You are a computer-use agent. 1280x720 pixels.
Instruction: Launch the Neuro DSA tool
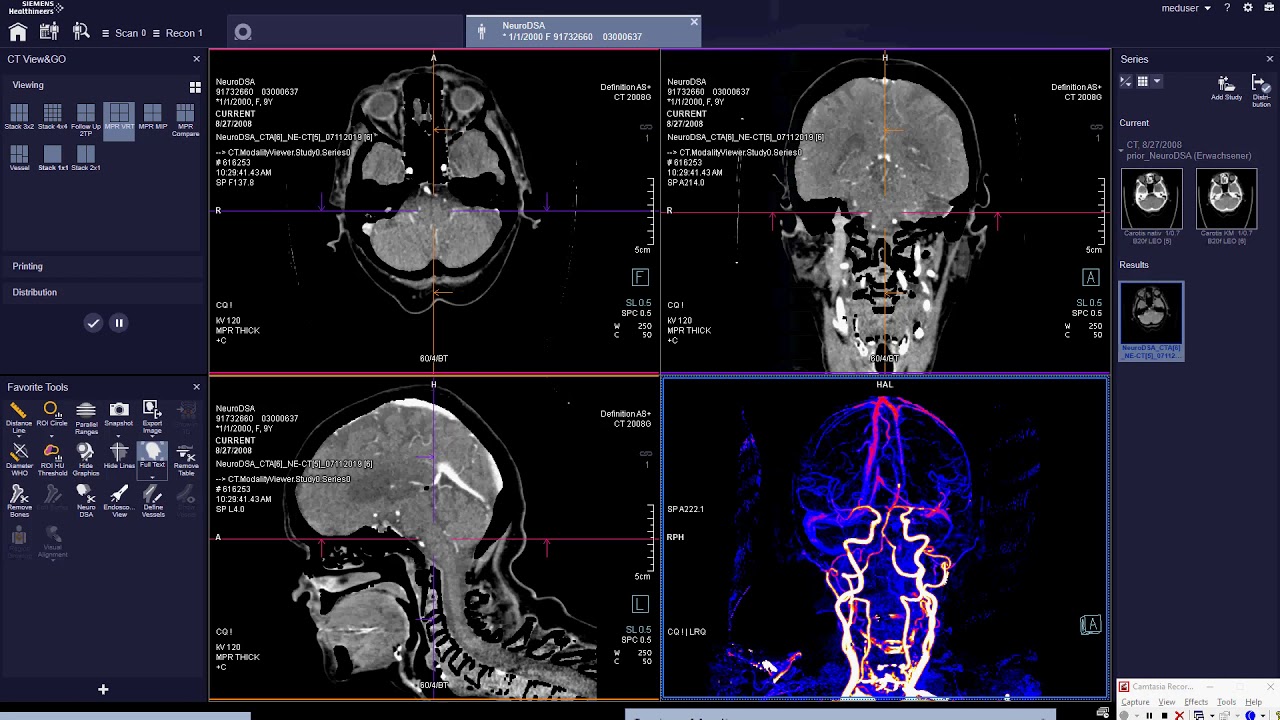(86, 501)
